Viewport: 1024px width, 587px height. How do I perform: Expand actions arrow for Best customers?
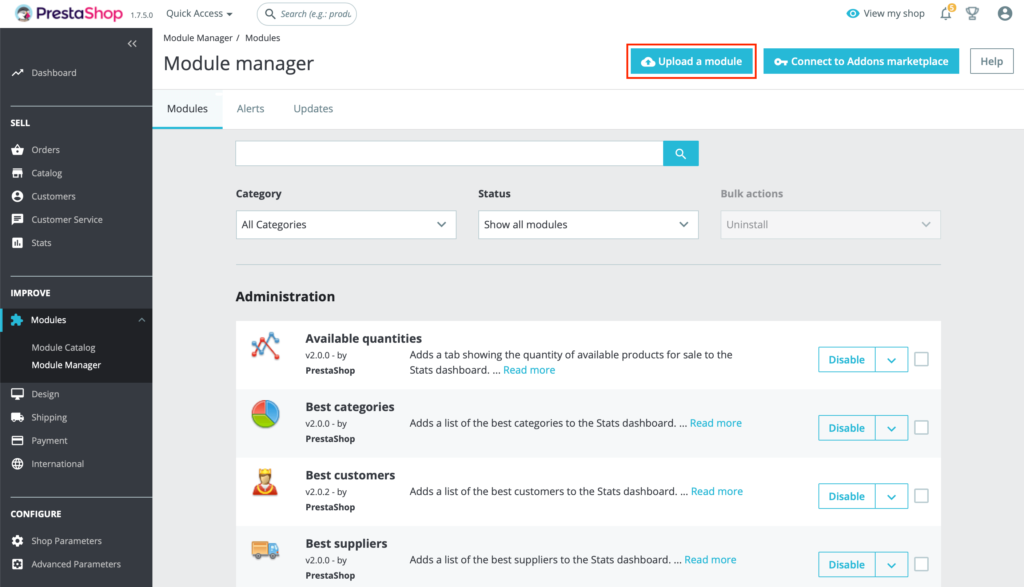point(891,496)
